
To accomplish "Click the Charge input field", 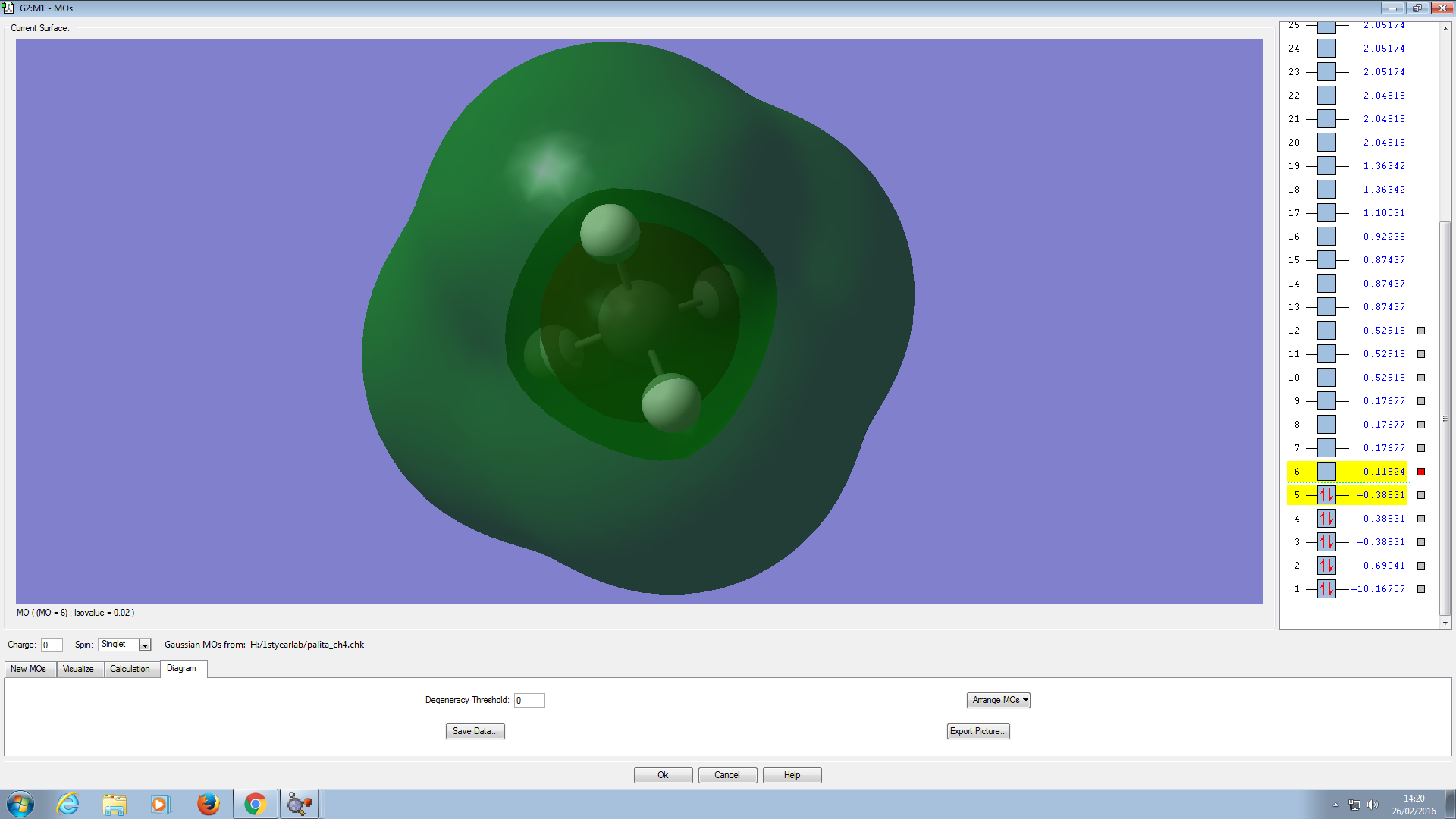I will coord(52,645).
